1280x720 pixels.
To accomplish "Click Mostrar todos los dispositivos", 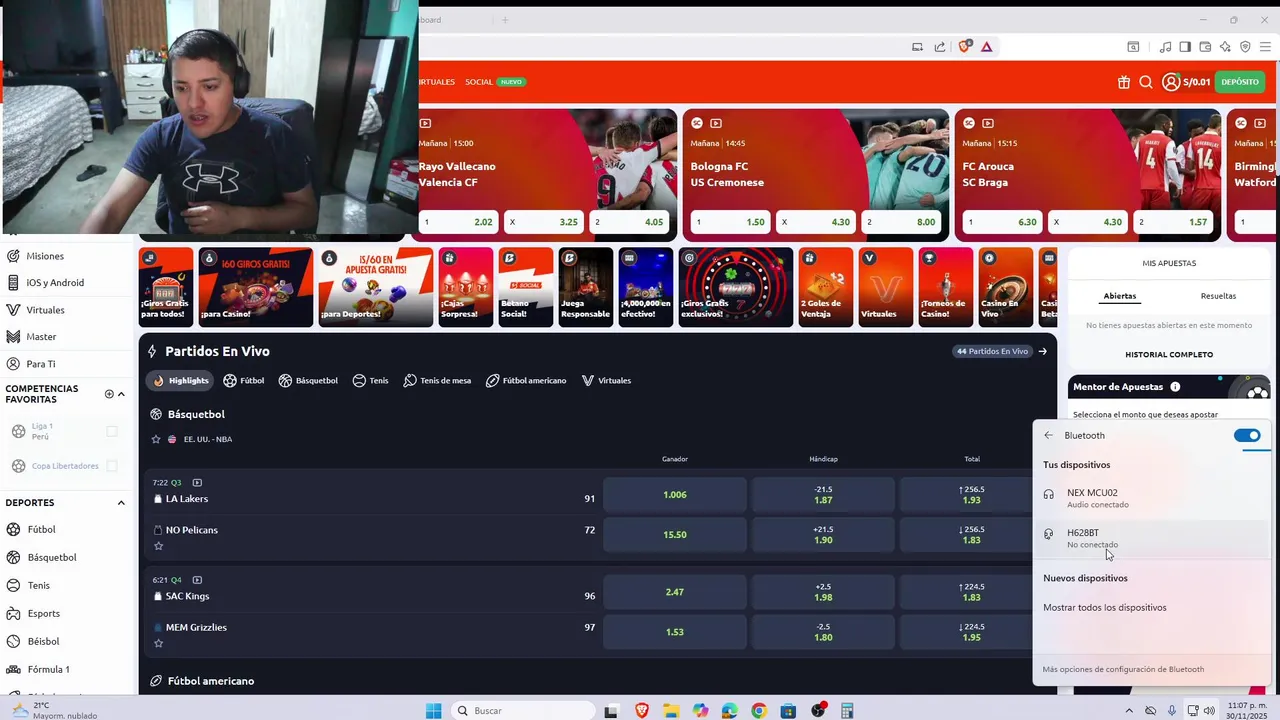I will (1104, 608).
